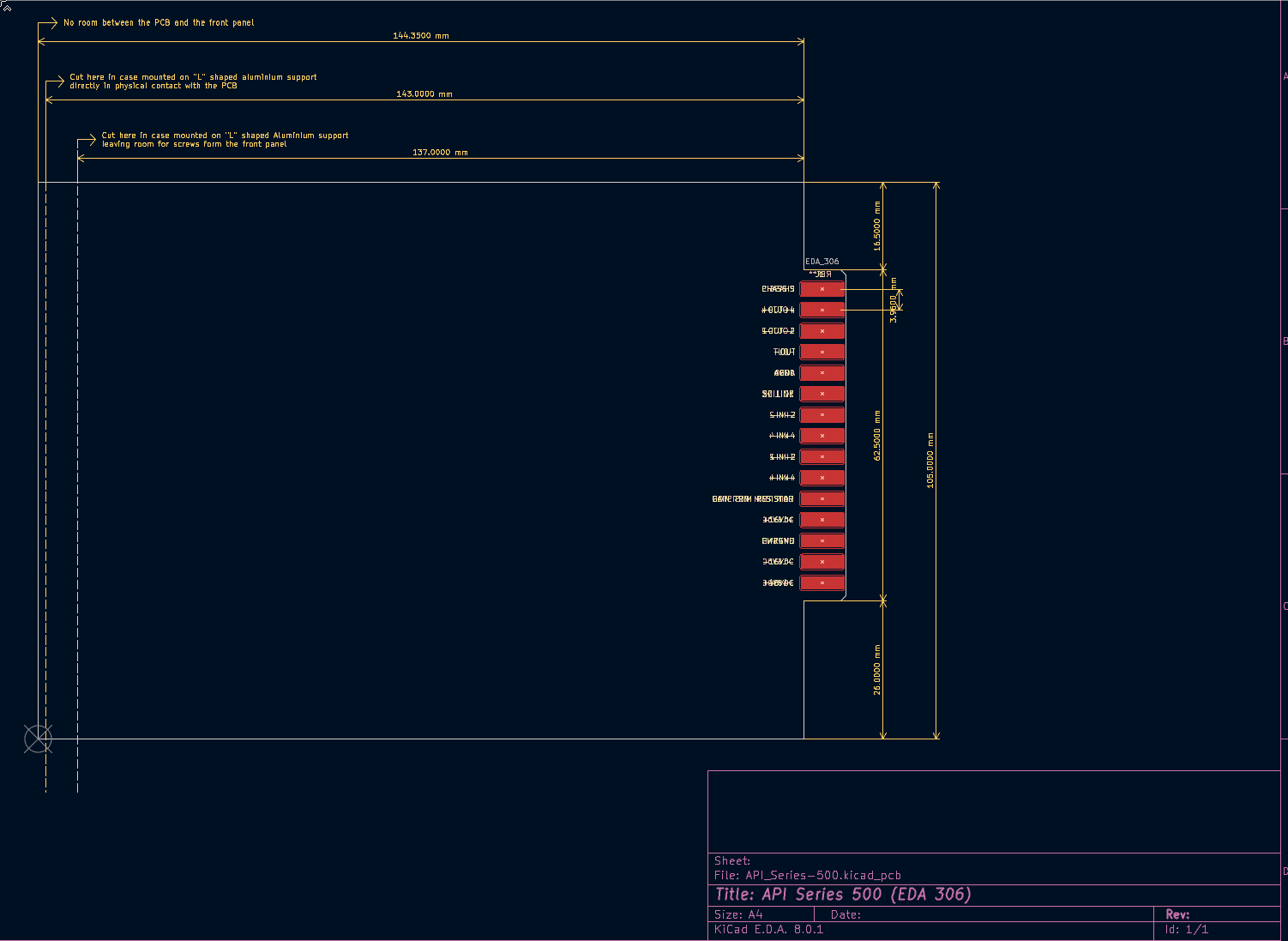Click the "KiCad E.D.A. 8.0.1" text
The height and width of the screenshot is (941, 1288).
[768, 930]
